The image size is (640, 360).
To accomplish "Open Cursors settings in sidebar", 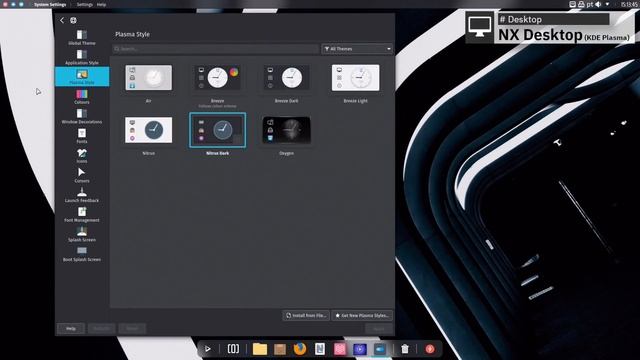I will (x=82, y=175).
